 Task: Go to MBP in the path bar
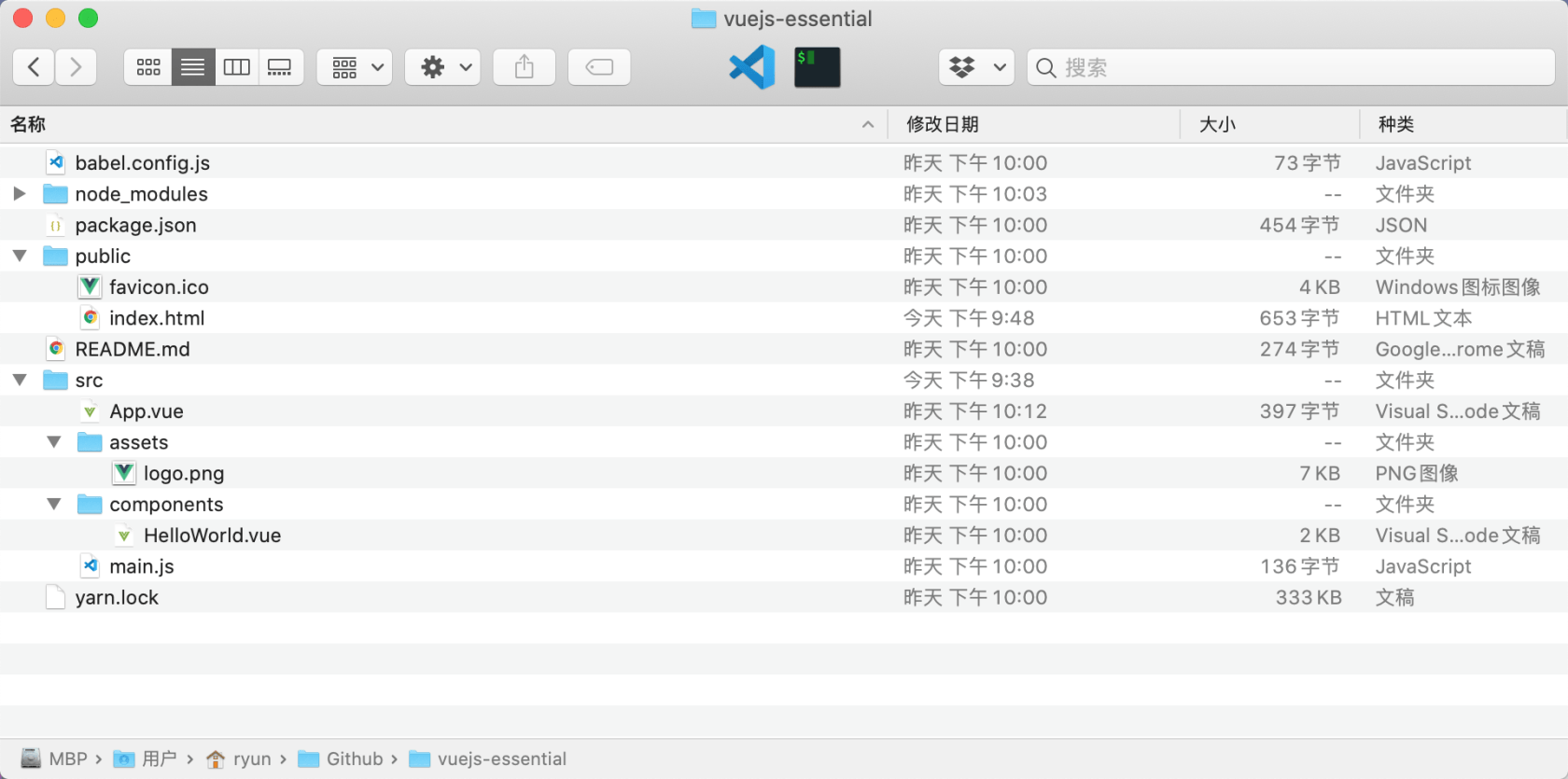tap(56, 758)
